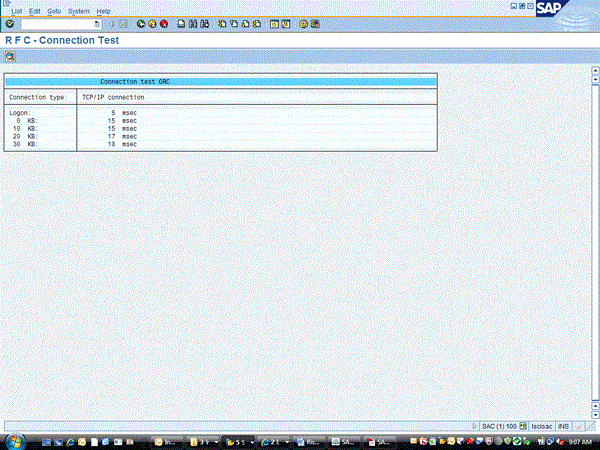Click the Find binoculars icon
Image resolution: width=600 pixels, height=450 pixels.
190,23
